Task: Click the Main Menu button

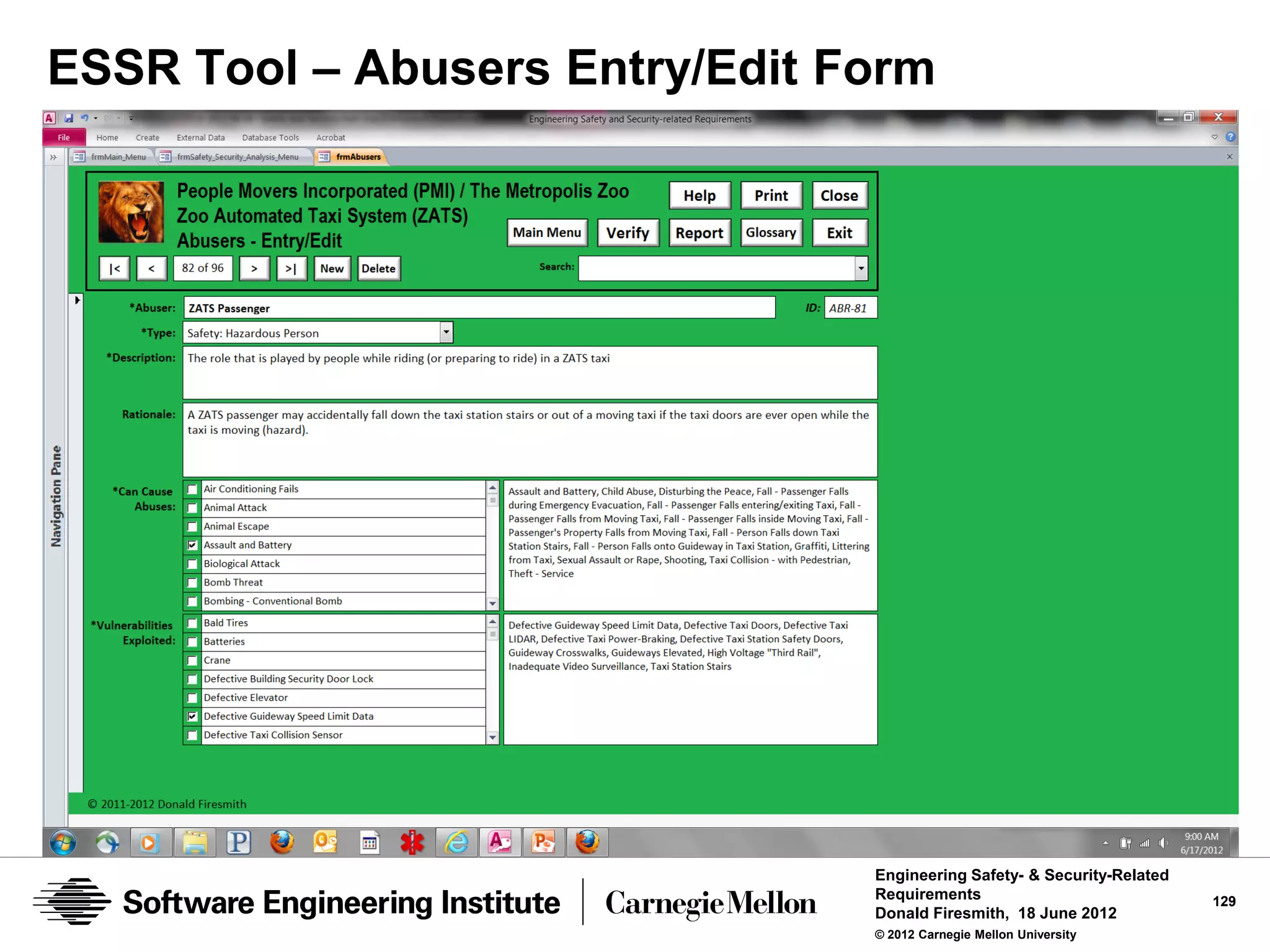Action: point(547,232)
